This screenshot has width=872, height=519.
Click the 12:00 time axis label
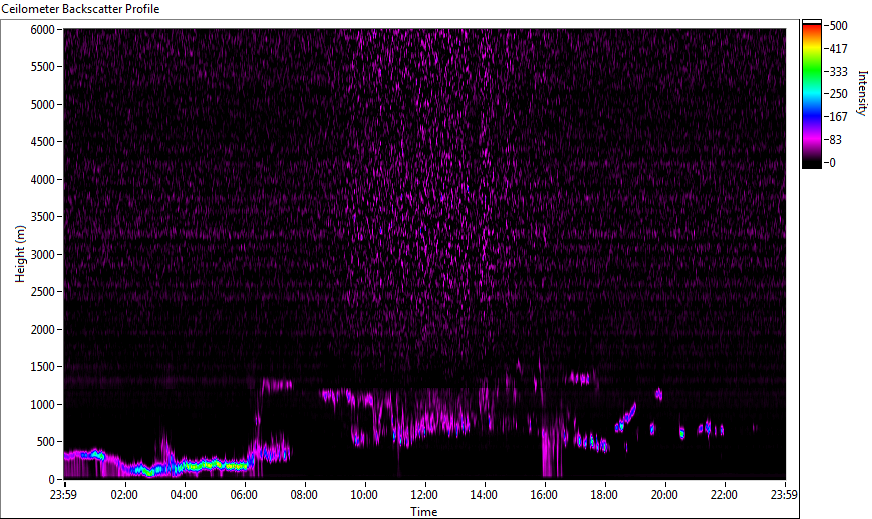pos(424,495)
